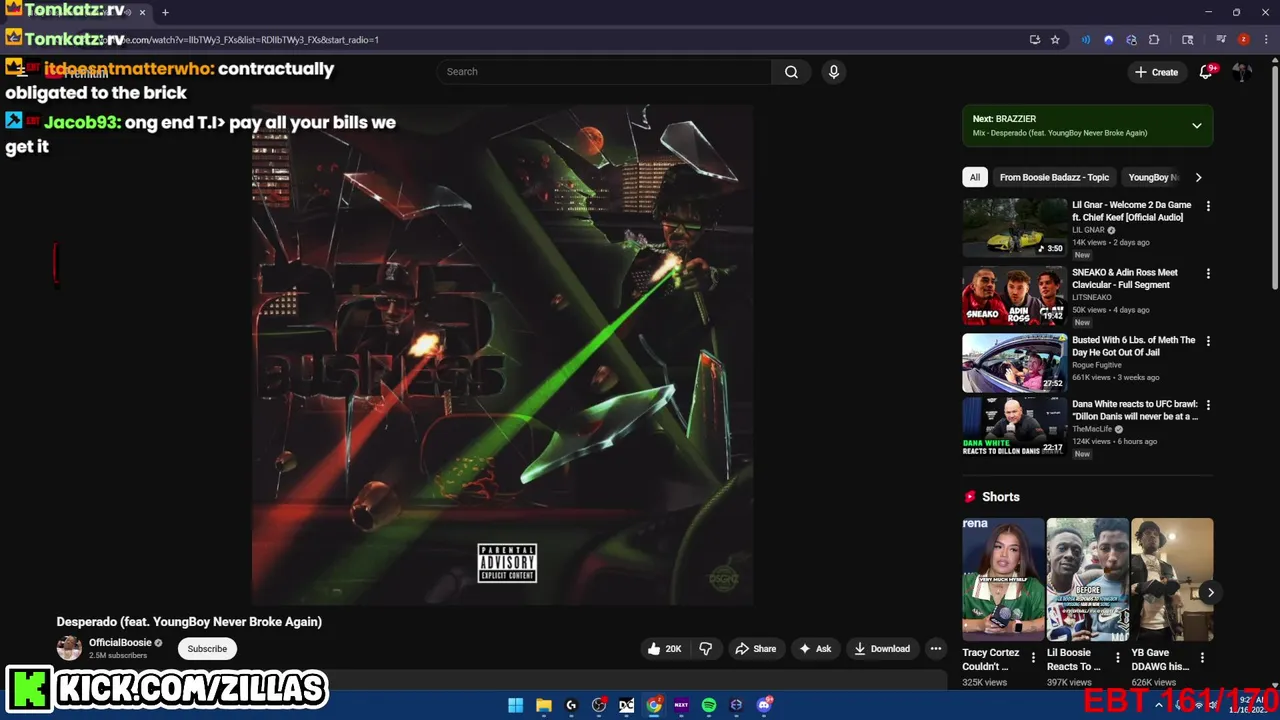Image resolution: width=1280 pixels, height=720 pixels.
Task: Open options for the YB Gave DDAWG short
Action: tap(1202, 658)
